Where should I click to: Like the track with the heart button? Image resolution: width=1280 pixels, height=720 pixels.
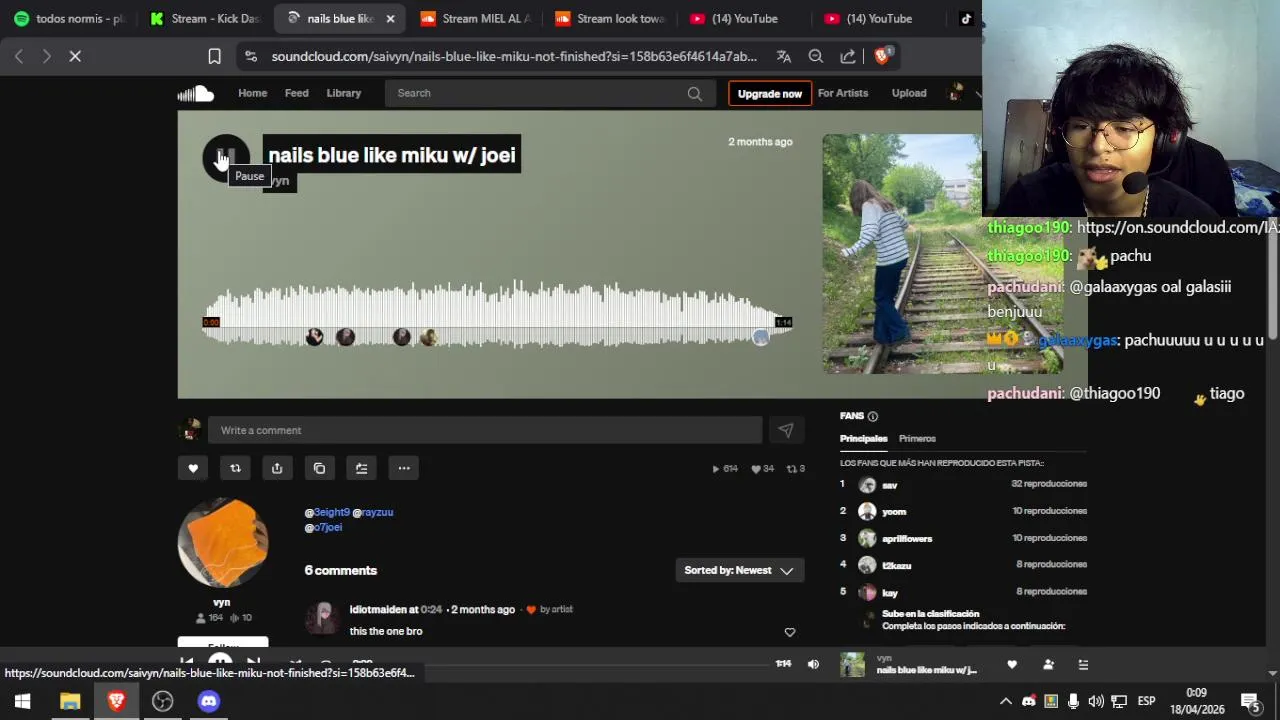(193, 468)
